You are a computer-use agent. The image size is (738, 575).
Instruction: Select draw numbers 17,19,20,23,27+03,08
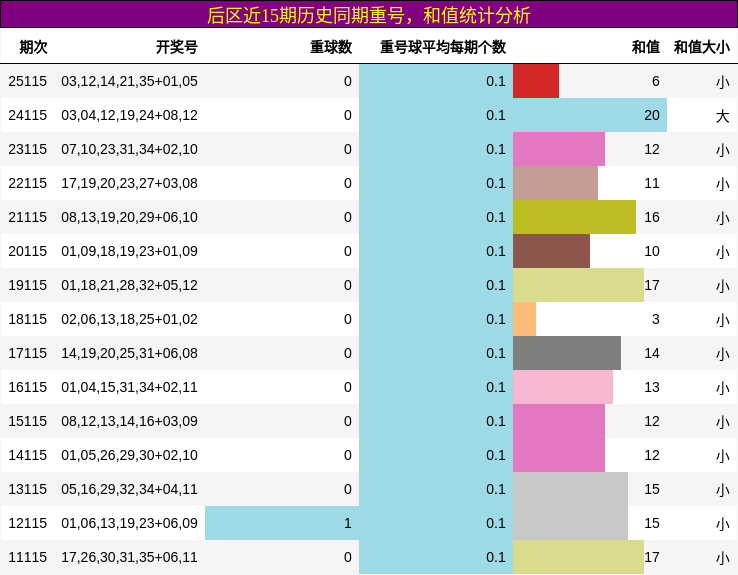[129, 183]
